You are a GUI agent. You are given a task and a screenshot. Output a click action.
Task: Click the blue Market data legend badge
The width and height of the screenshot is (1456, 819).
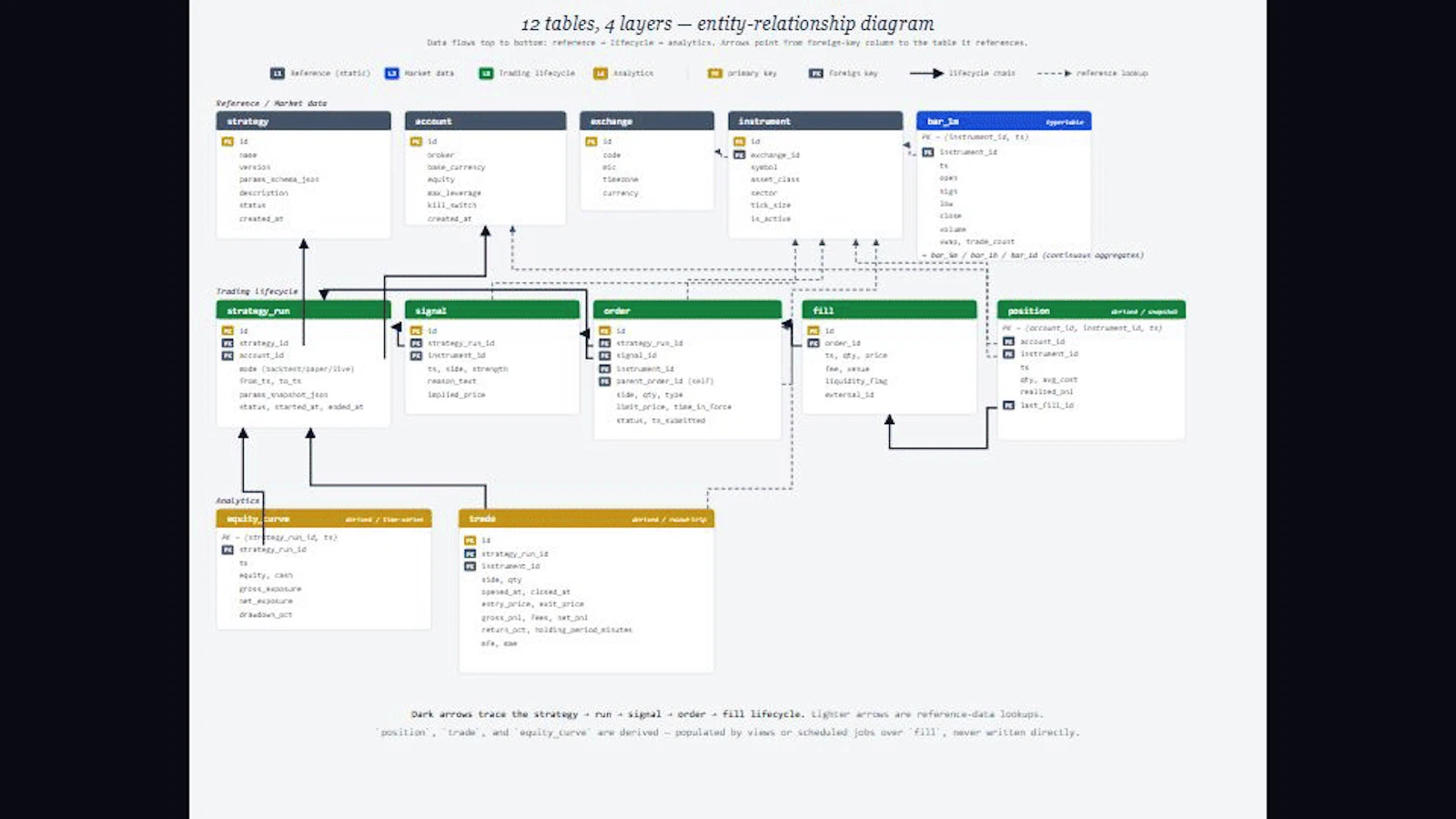(x=391, y=73)
